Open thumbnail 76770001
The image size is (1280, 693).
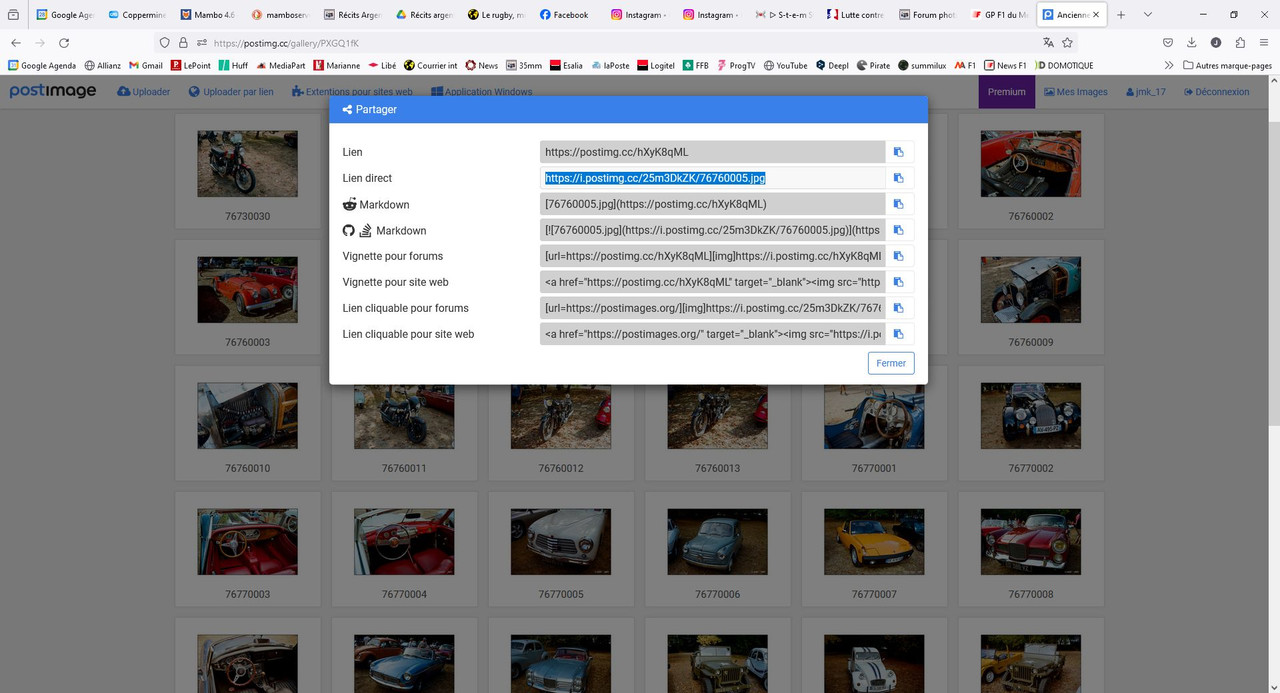[x=874, y=416]
